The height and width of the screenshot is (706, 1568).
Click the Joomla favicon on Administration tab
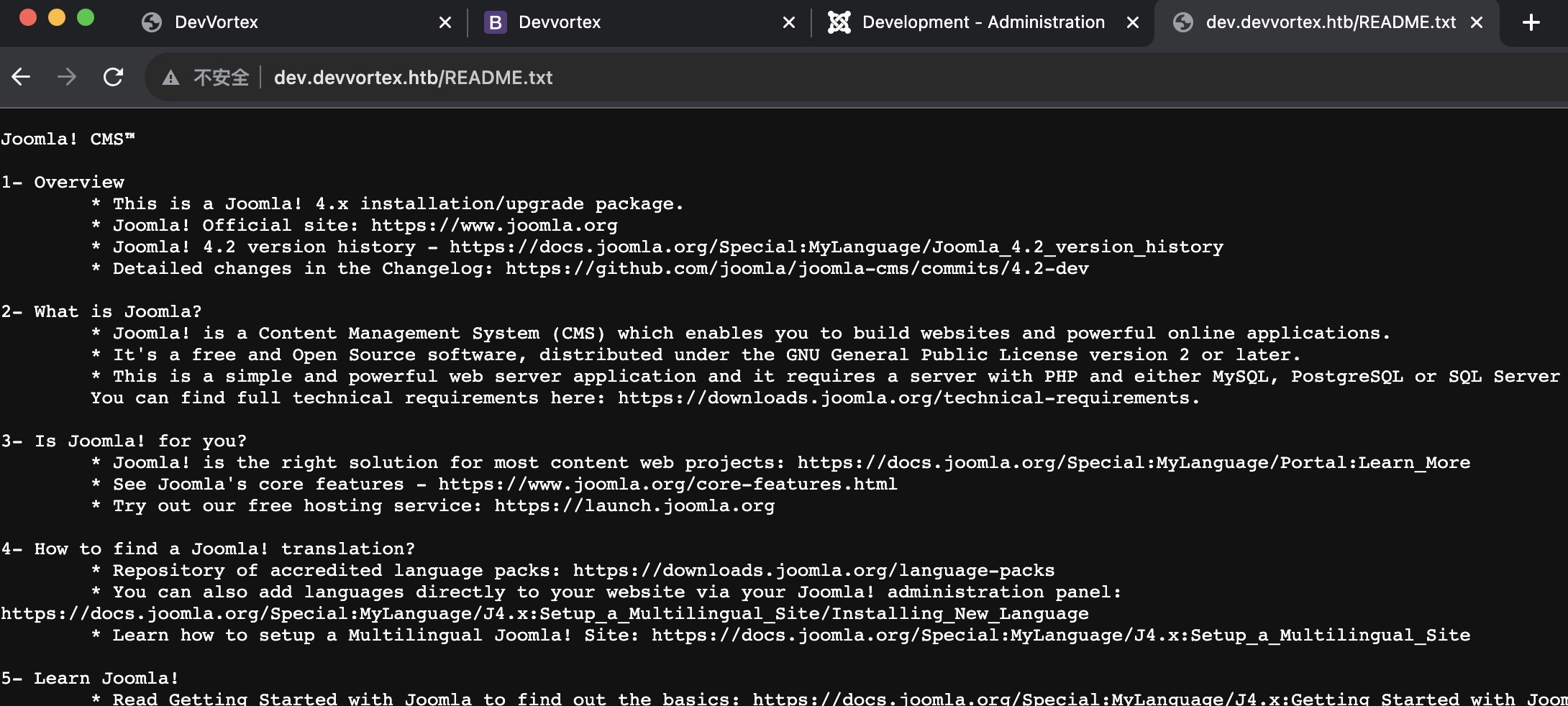839,22
